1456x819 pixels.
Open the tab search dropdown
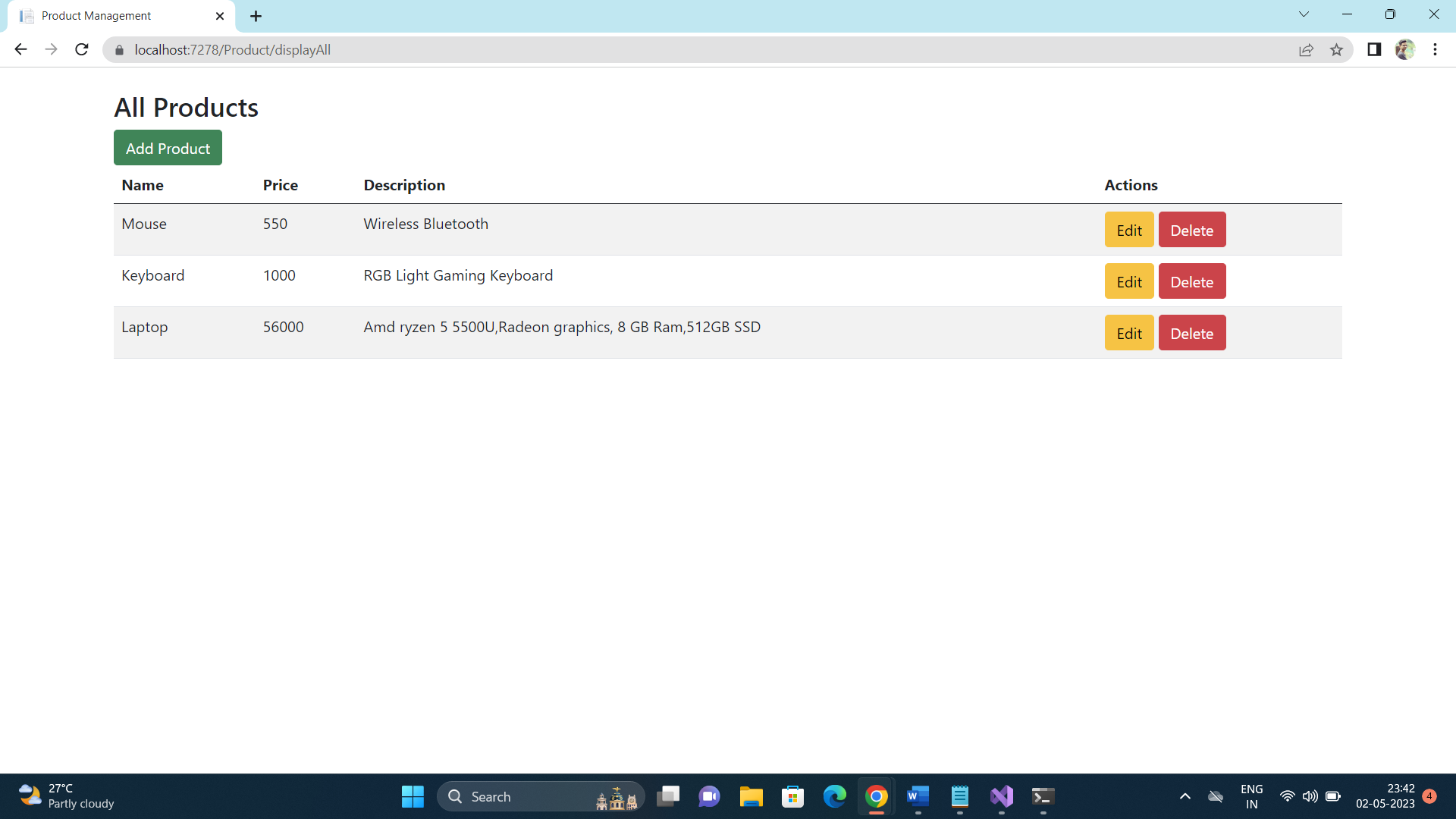[x=1304, y=14]
